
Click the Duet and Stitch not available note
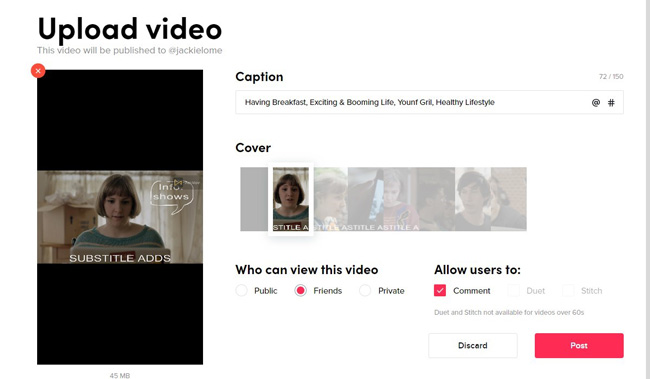tap(509, 312)
